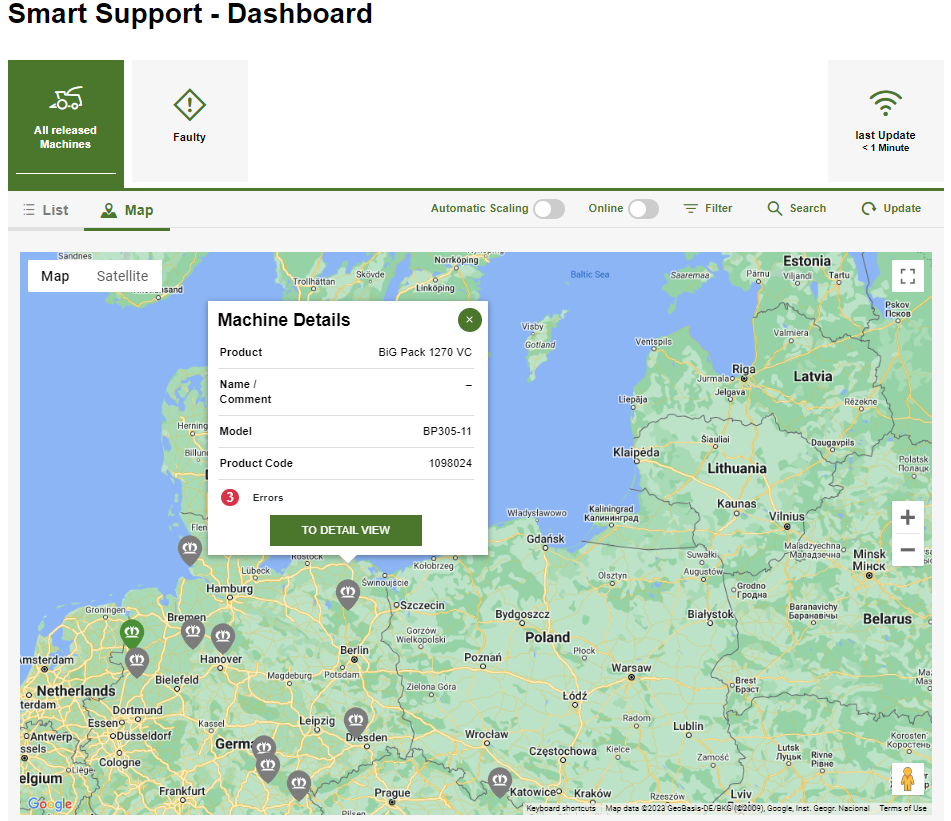Image resolution: width=951 pixels, height=821 pixels.
Task: Click TO DETAIL VIEW button
Action: click(346, 530)
